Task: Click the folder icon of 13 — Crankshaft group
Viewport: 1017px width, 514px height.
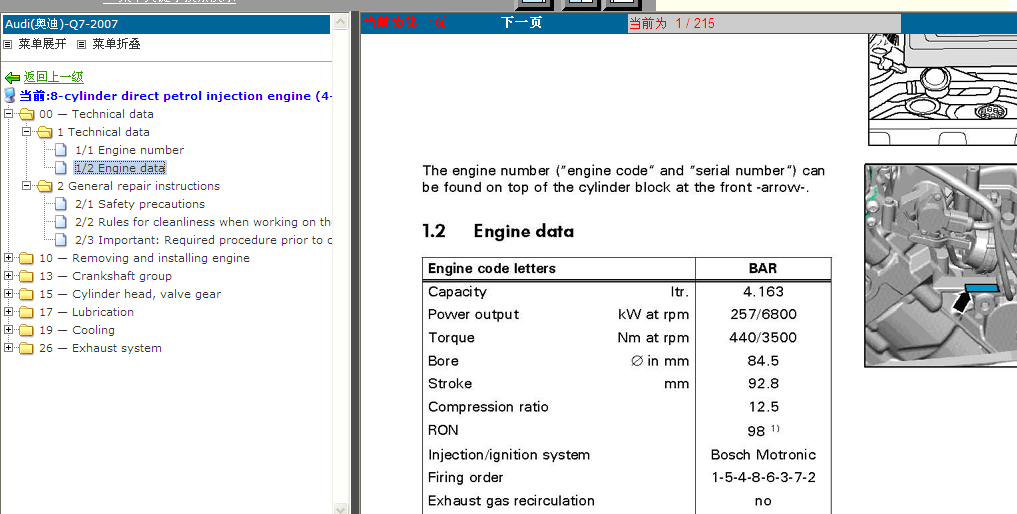Action: 27,276
